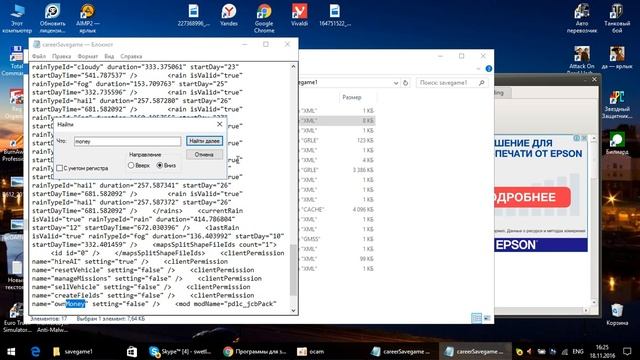Launch the AIMP2 — ярлык shortcut
Viewport: 640px width, 360px height.
[87, 17]
